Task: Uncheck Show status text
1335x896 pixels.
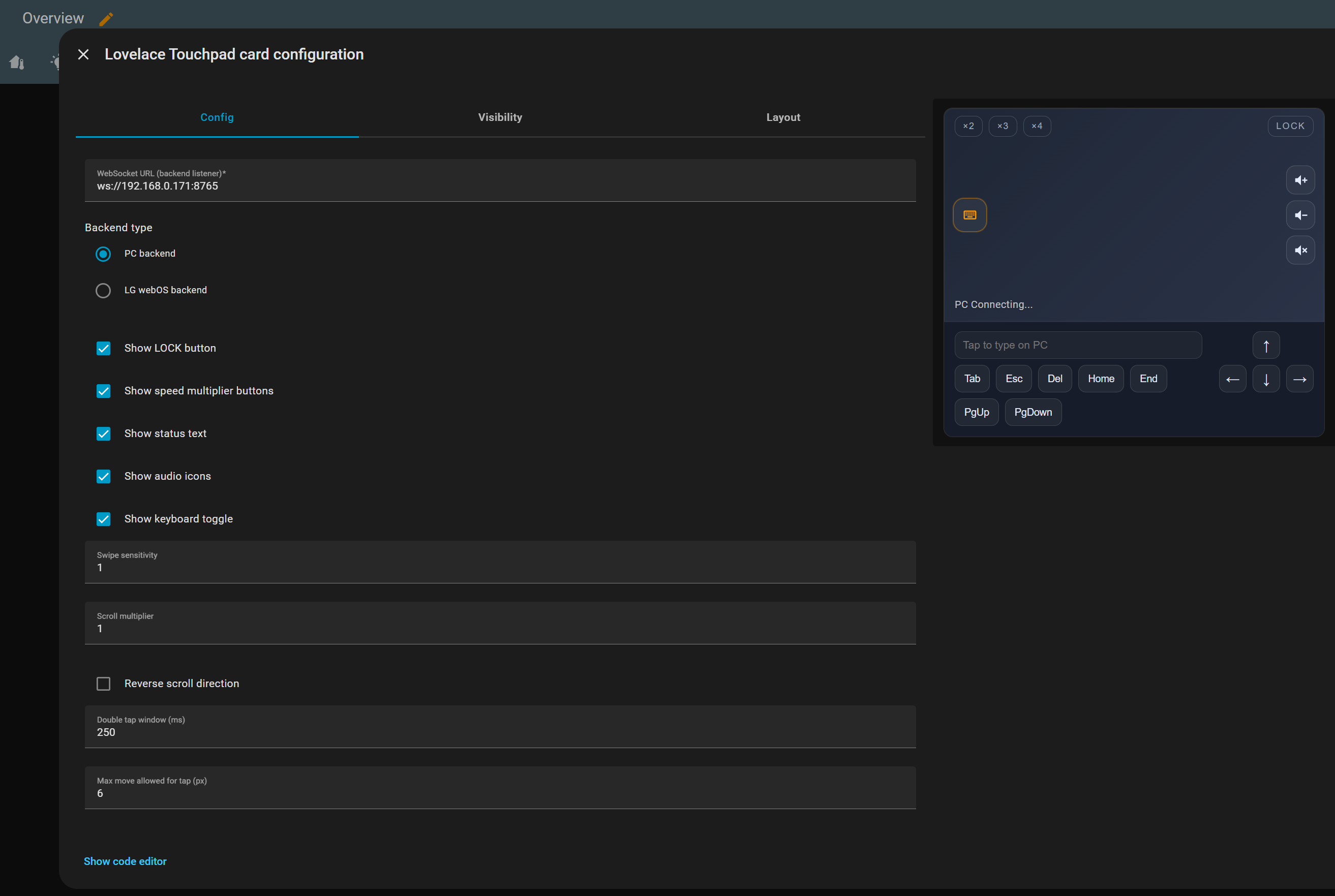Action: [103, 433]
